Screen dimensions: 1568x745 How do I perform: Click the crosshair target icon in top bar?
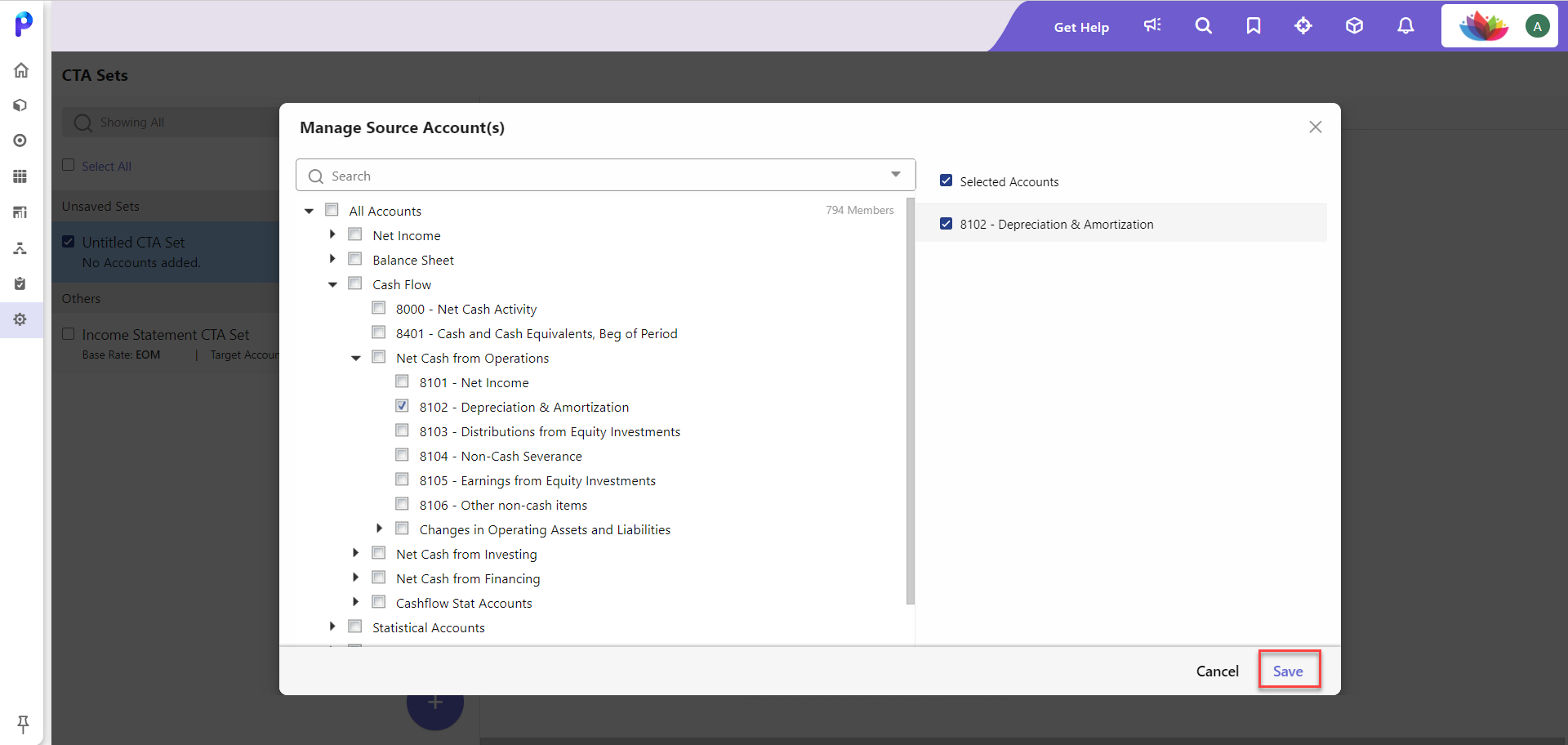point(1303,25)
